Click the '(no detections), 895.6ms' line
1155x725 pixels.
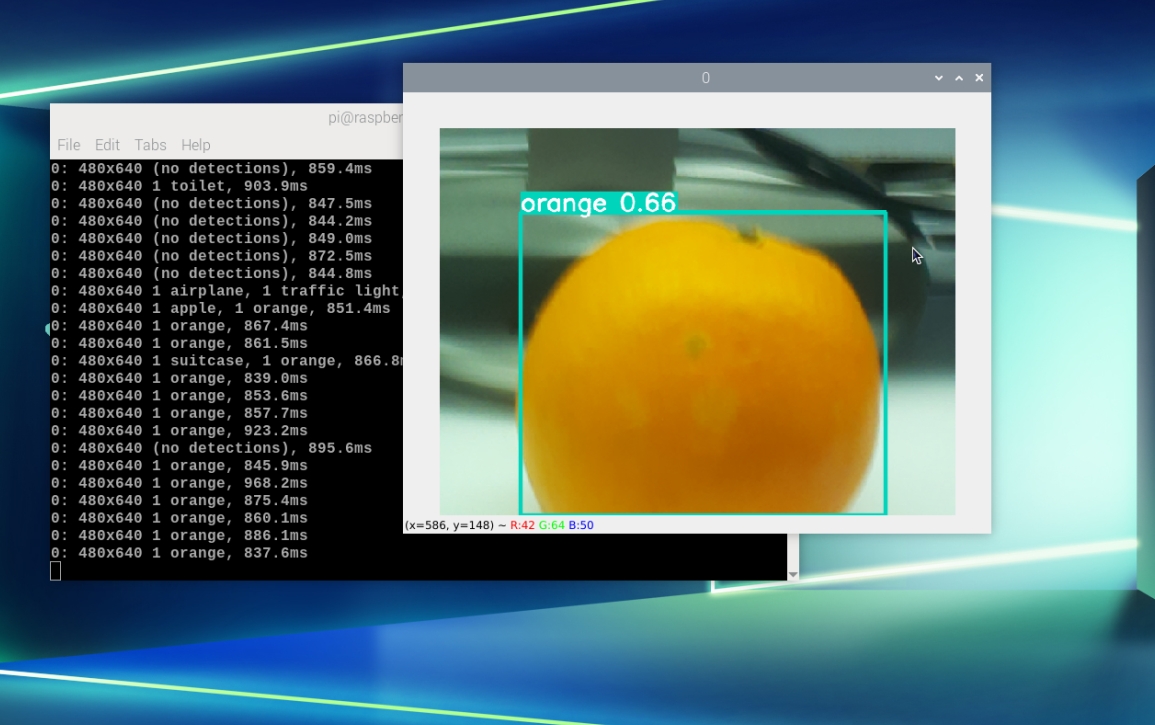tap(211, 448)
